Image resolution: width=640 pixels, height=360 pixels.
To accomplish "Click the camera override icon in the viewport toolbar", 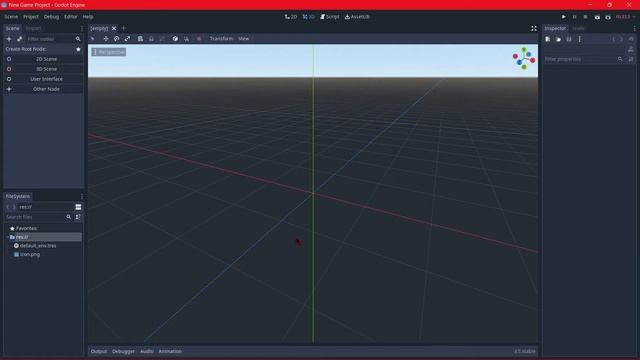I will pos(199,38).
